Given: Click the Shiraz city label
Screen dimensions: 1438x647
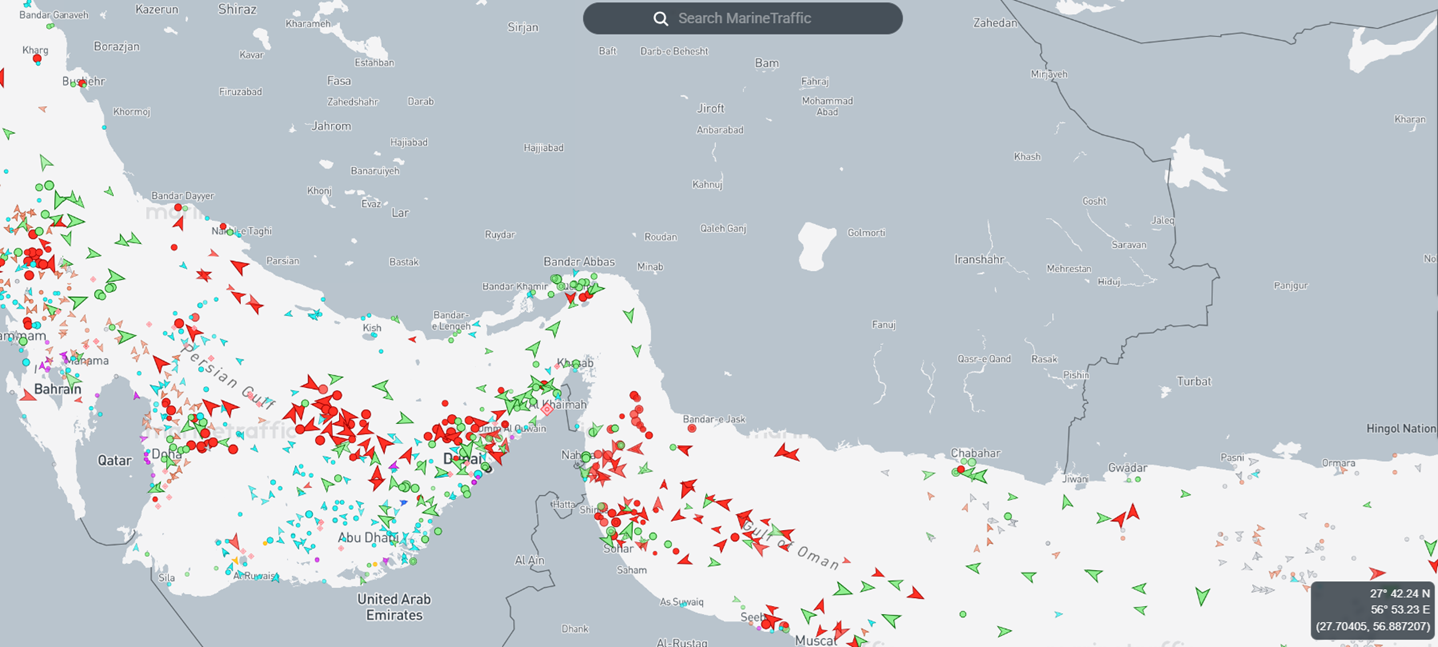Looking at the screenshot, I should pos(236,10).
